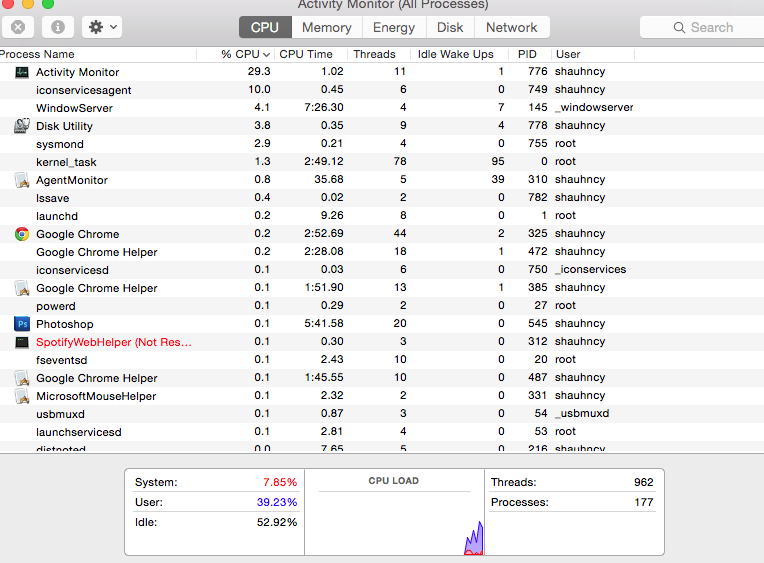Viewport: 764px width, 563px height.
Task: Click the User 39.23% statistic
Action: coord(215,502)
